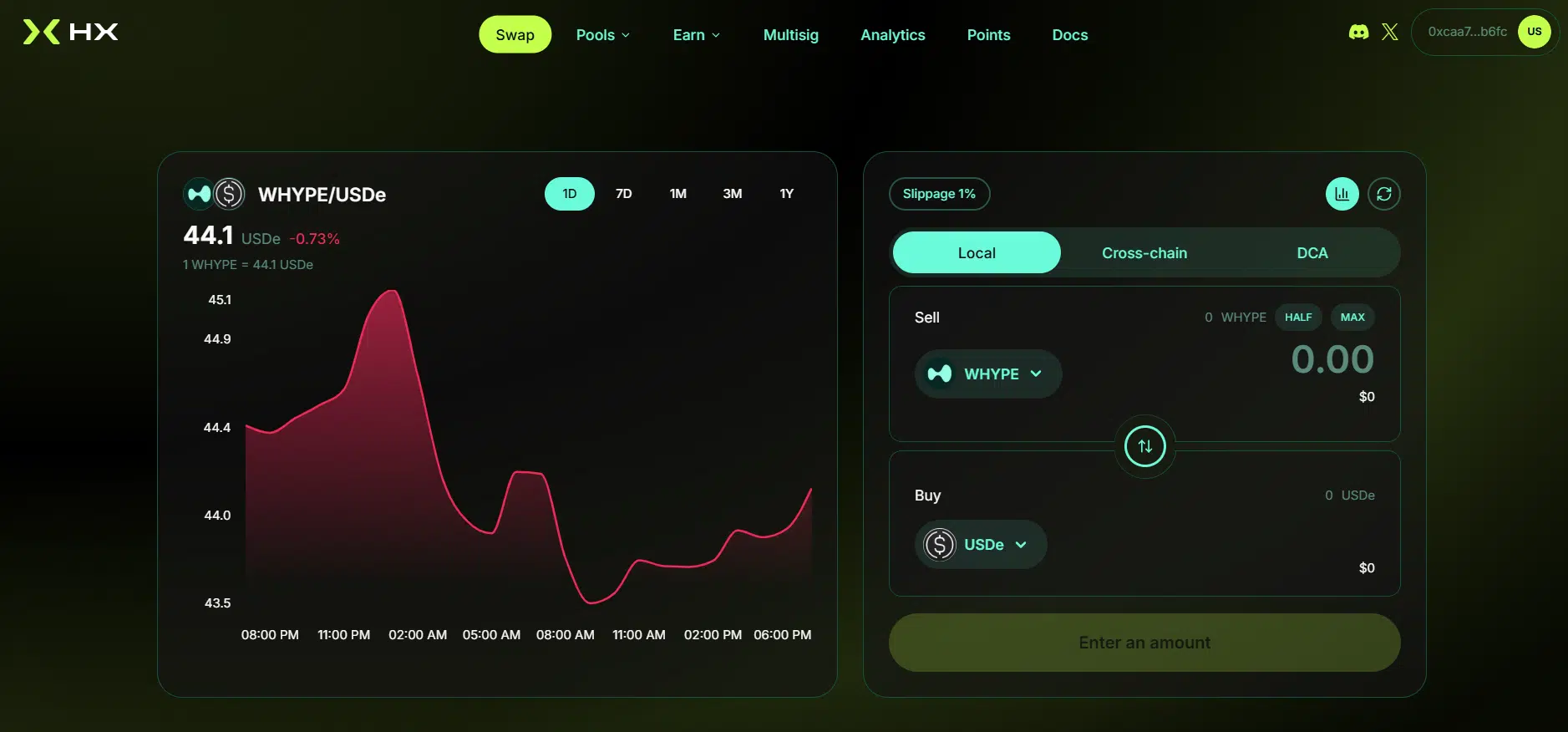Click the 0.00 sell amount field
The image size is (1568, 732).
coord(1332,360)
